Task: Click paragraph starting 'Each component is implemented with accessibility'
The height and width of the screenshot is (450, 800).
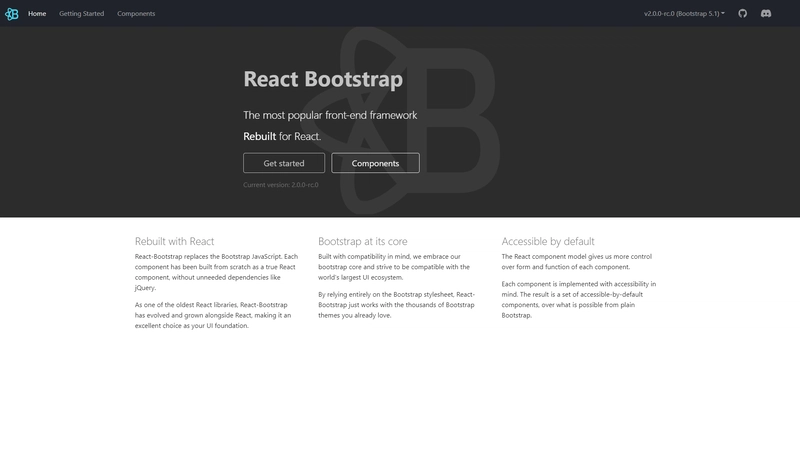Action: [579, 299]
